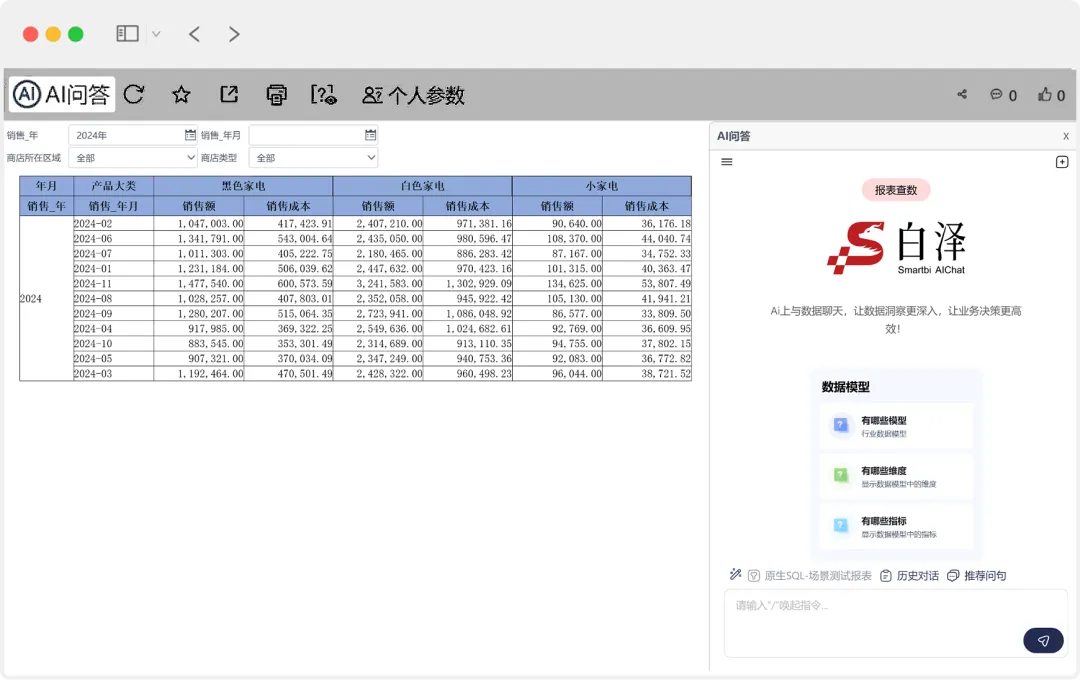Click the 黑色家电 column header

(x=243, y=186)
